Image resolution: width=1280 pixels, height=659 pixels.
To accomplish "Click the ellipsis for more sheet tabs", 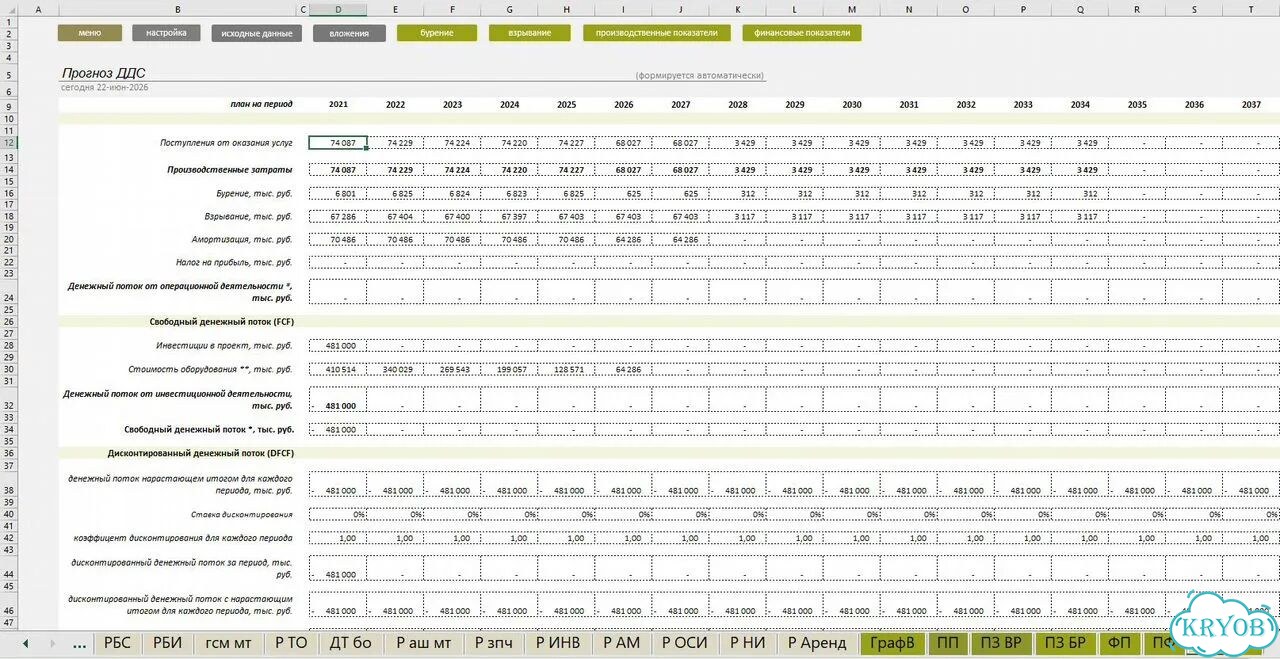I will click(x=79, y=644).
